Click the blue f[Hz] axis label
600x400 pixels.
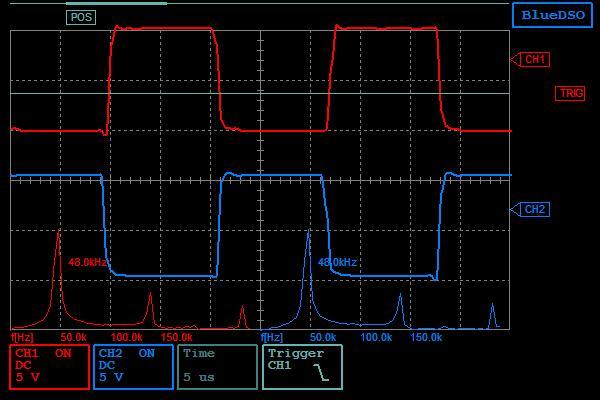click(x=272, y=337)
